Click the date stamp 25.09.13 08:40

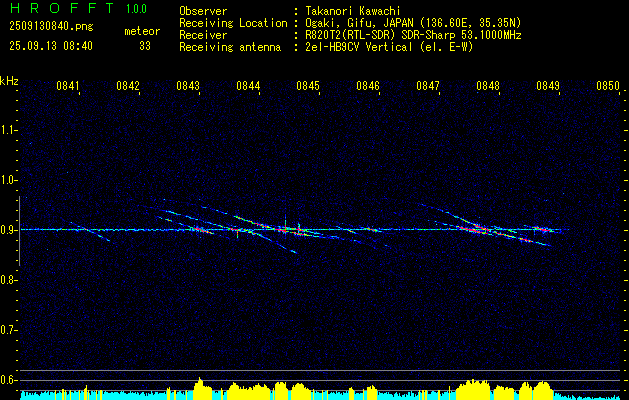coord(51,46)
